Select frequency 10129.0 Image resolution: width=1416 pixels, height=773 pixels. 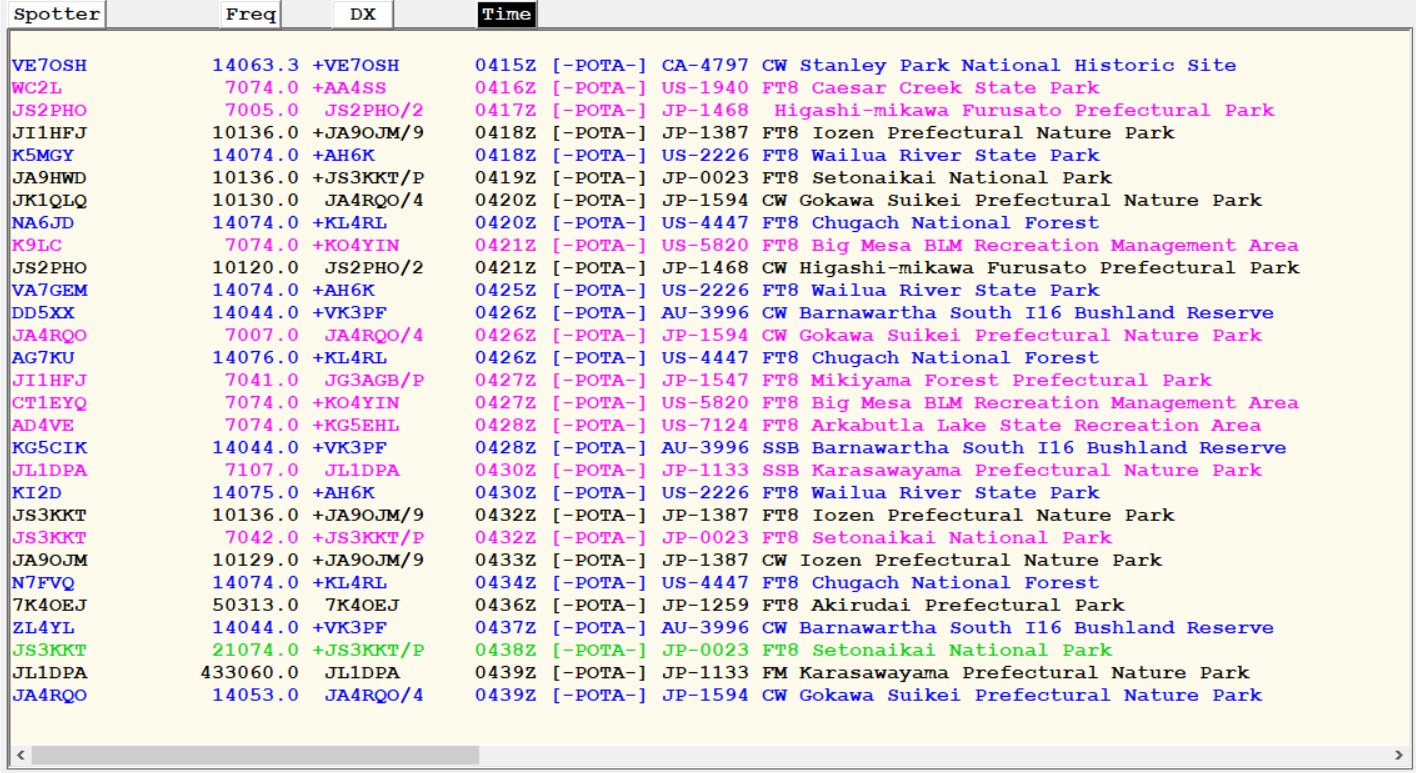point(255,561)
